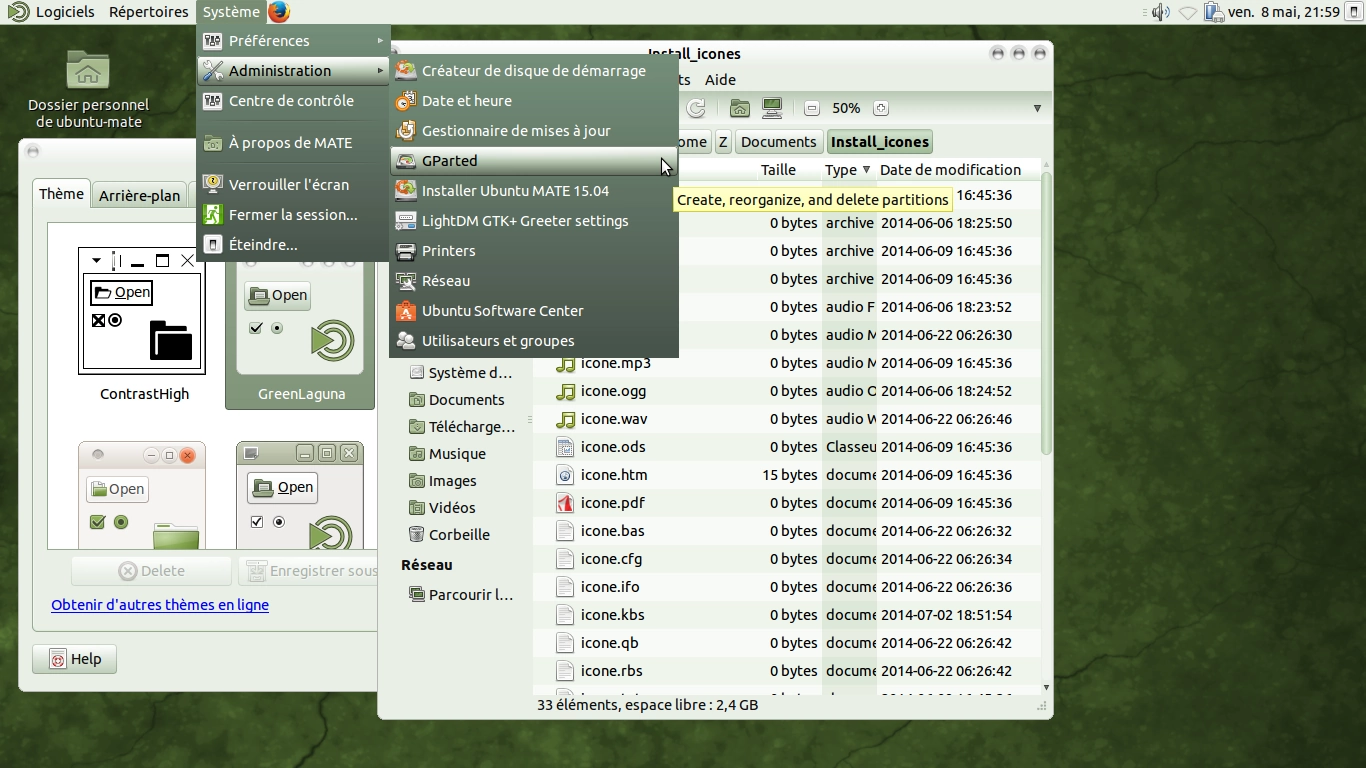Click the checkbox in GreenLaguna theme preview
Screen dimensions: 1366x768
pyautogui.click(x=256, y=328)
